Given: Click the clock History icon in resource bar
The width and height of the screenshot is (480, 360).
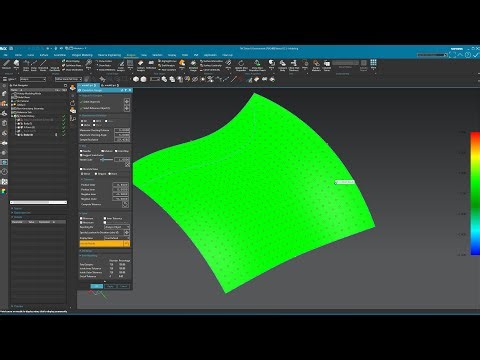Looking at the screenshot, I should click(x=4, y=172).
